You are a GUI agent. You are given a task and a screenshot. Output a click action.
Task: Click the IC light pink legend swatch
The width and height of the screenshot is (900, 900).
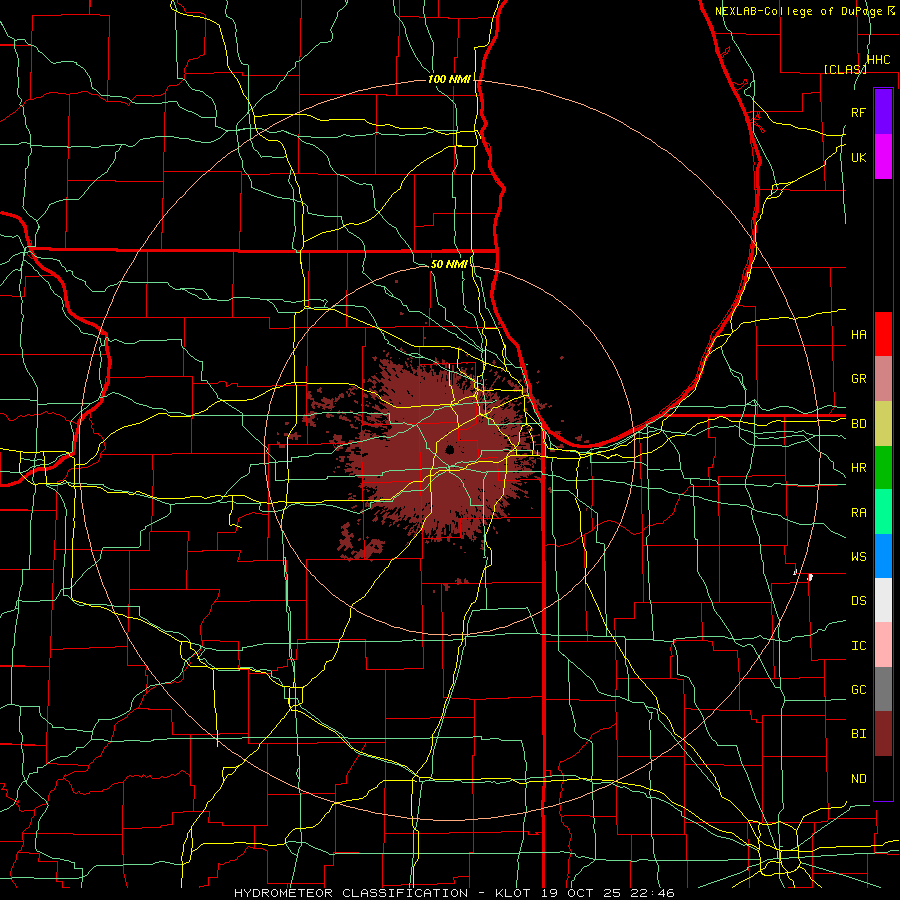883,645
